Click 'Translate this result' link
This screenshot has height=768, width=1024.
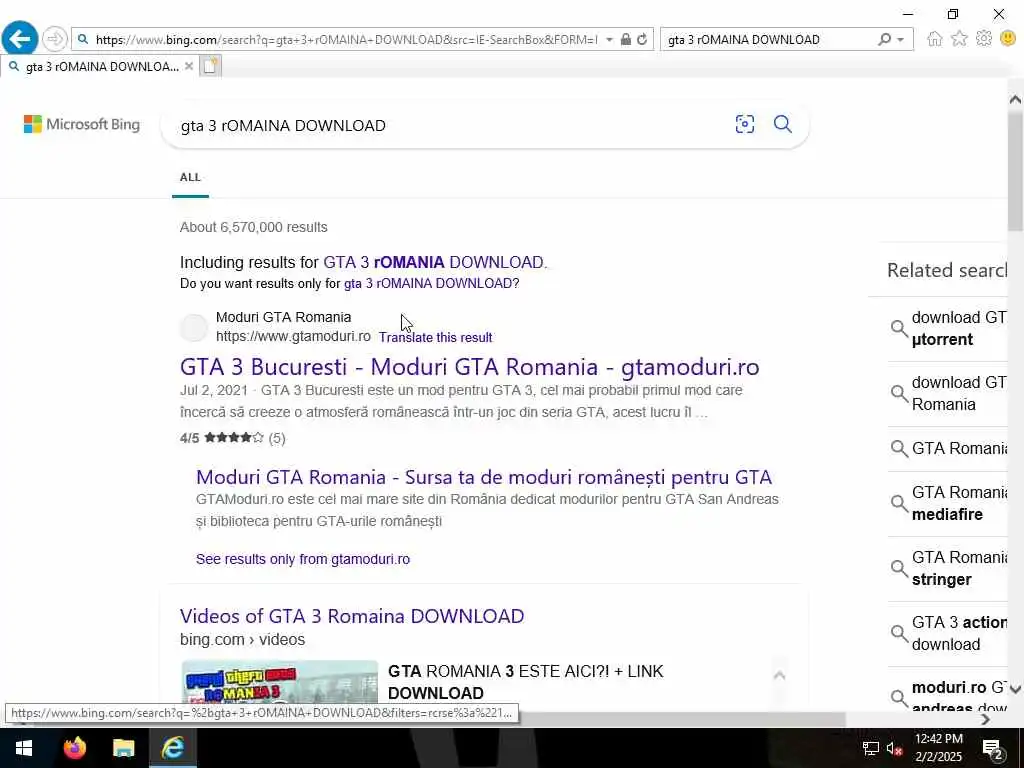(436, 337)
